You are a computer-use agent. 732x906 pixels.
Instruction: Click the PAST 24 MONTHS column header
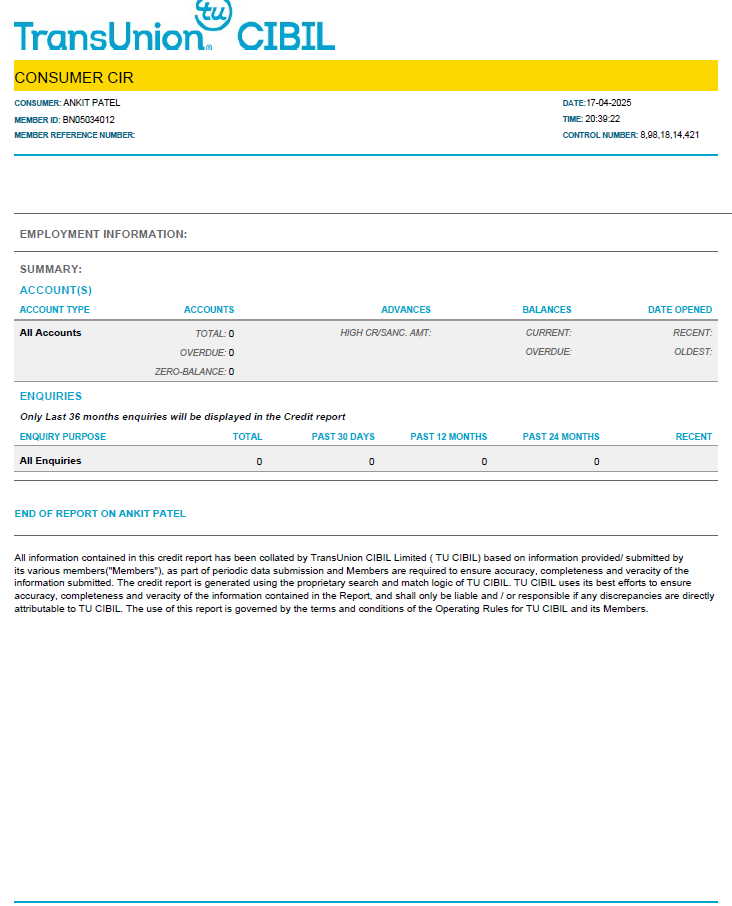(561, 437)
